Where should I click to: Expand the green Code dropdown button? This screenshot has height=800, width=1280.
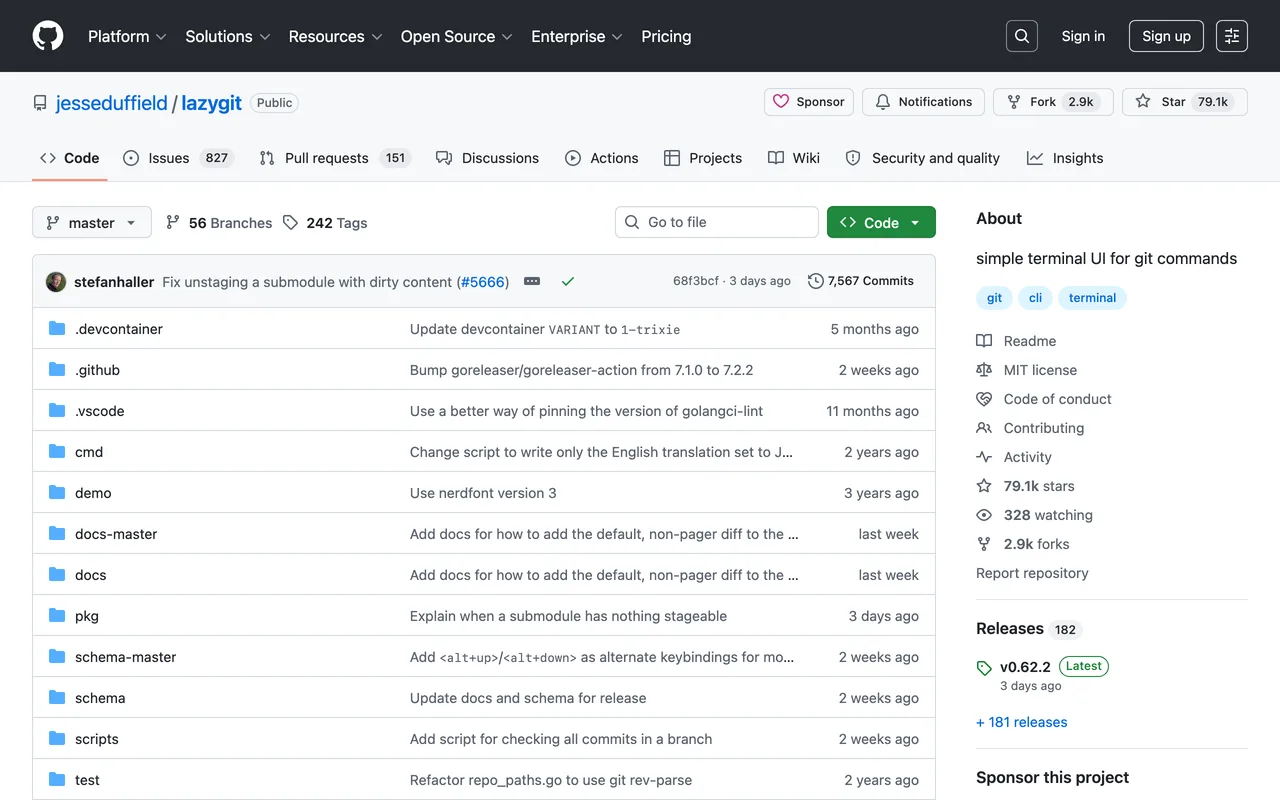coord(881,222)
